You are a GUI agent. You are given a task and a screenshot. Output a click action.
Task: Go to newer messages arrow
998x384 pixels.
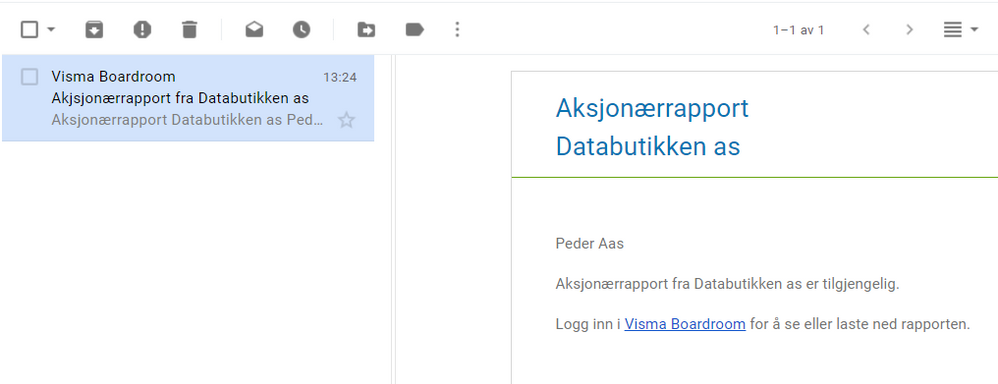pos(866,29)
